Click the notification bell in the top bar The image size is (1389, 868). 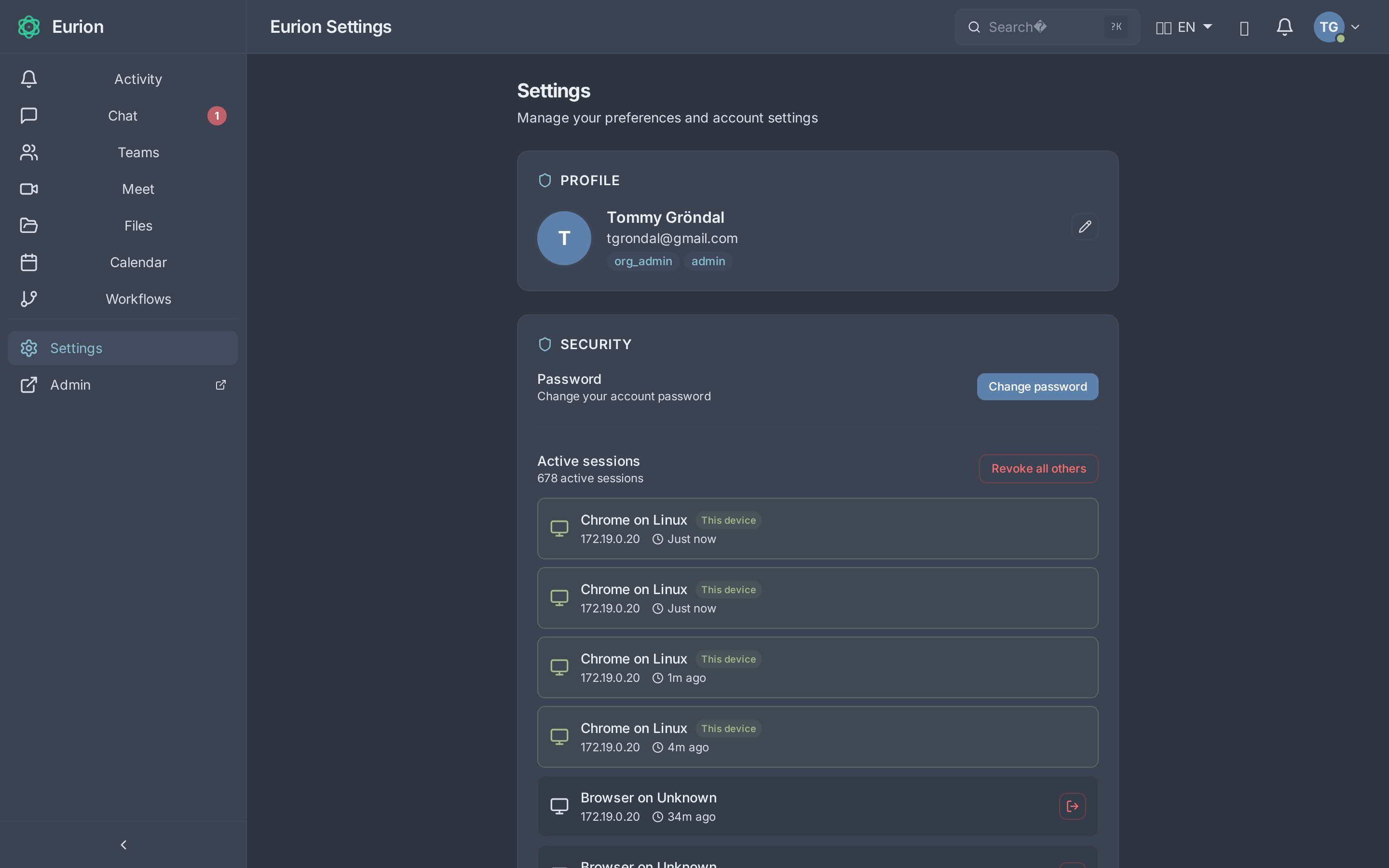(1284, 27)
